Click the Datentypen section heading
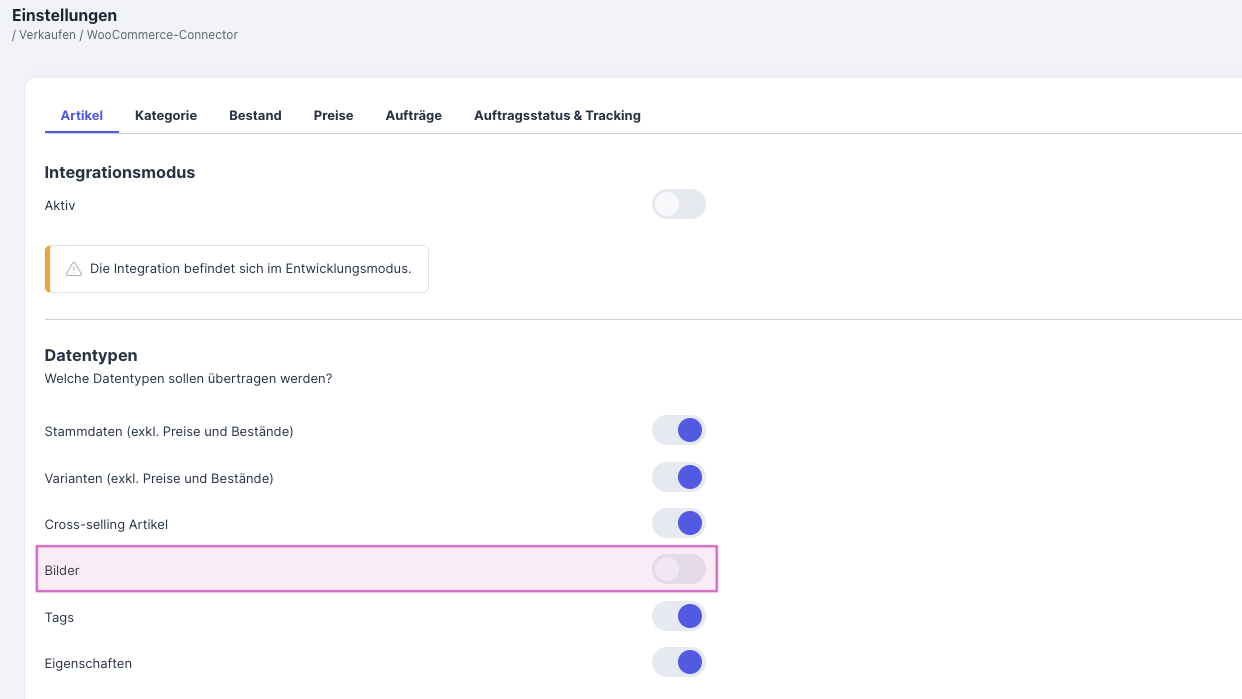Viewport: 1242px width, 699px height. [x=91, y=355]
